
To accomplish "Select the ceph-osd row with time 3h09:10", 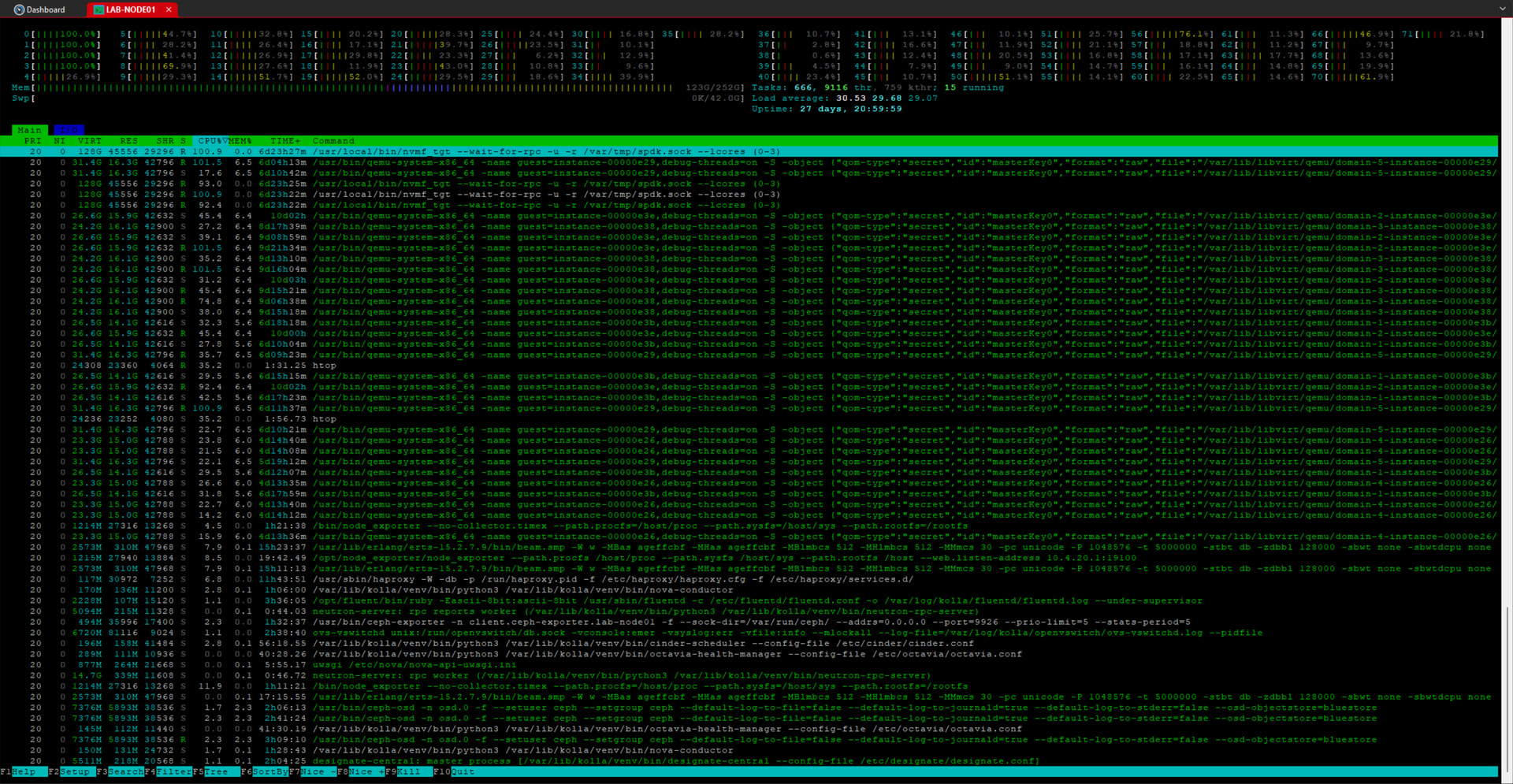I will (749, 740).
